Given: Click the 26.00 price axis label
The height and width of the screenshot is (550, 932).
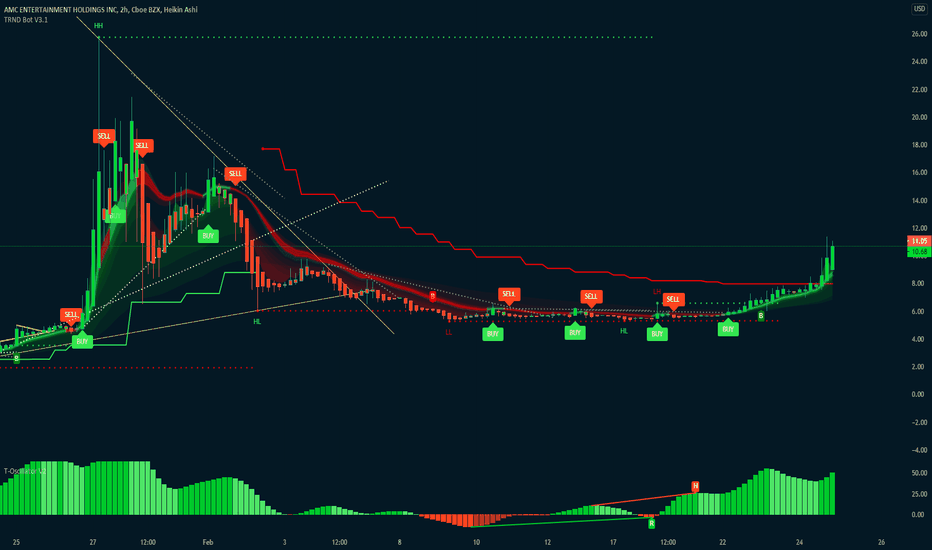Looking at the screenshot, I should click(x=919, y=34).
